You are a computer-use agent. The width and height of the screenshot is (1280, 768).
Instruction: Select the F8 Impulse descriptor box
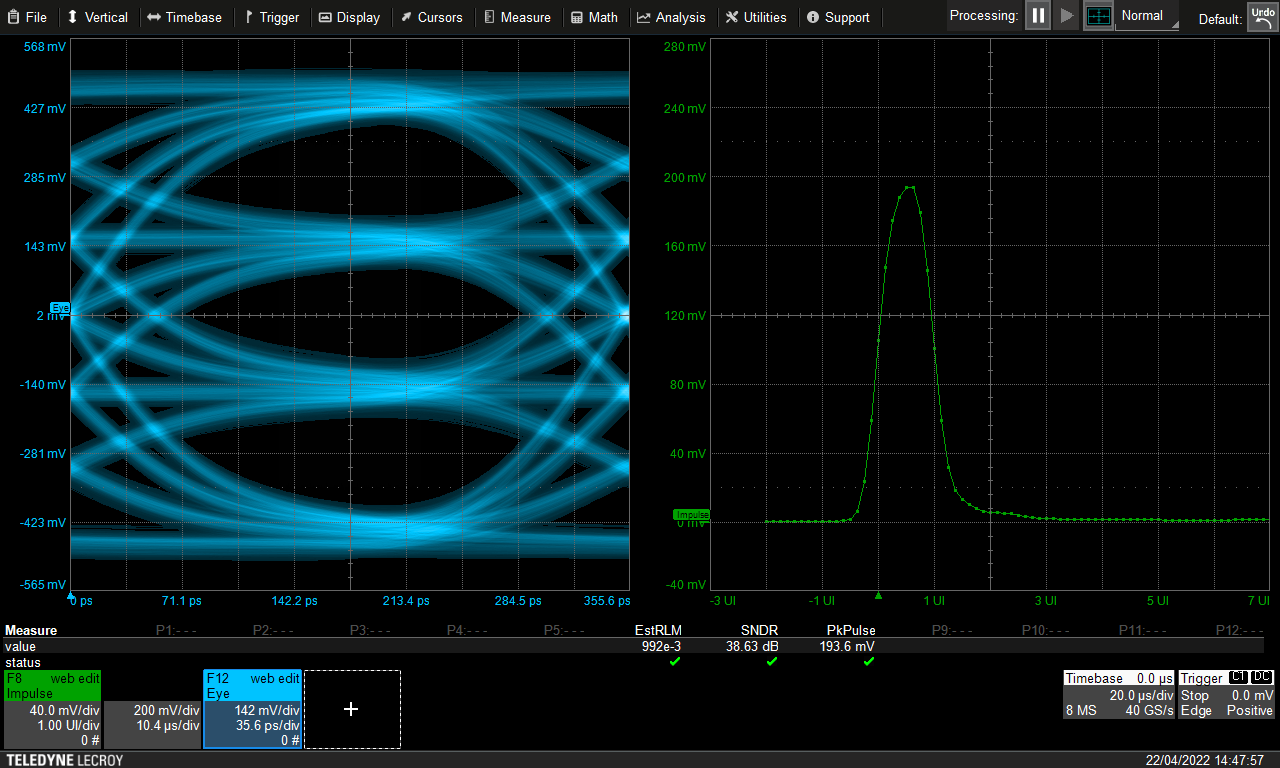pos(52,709)
